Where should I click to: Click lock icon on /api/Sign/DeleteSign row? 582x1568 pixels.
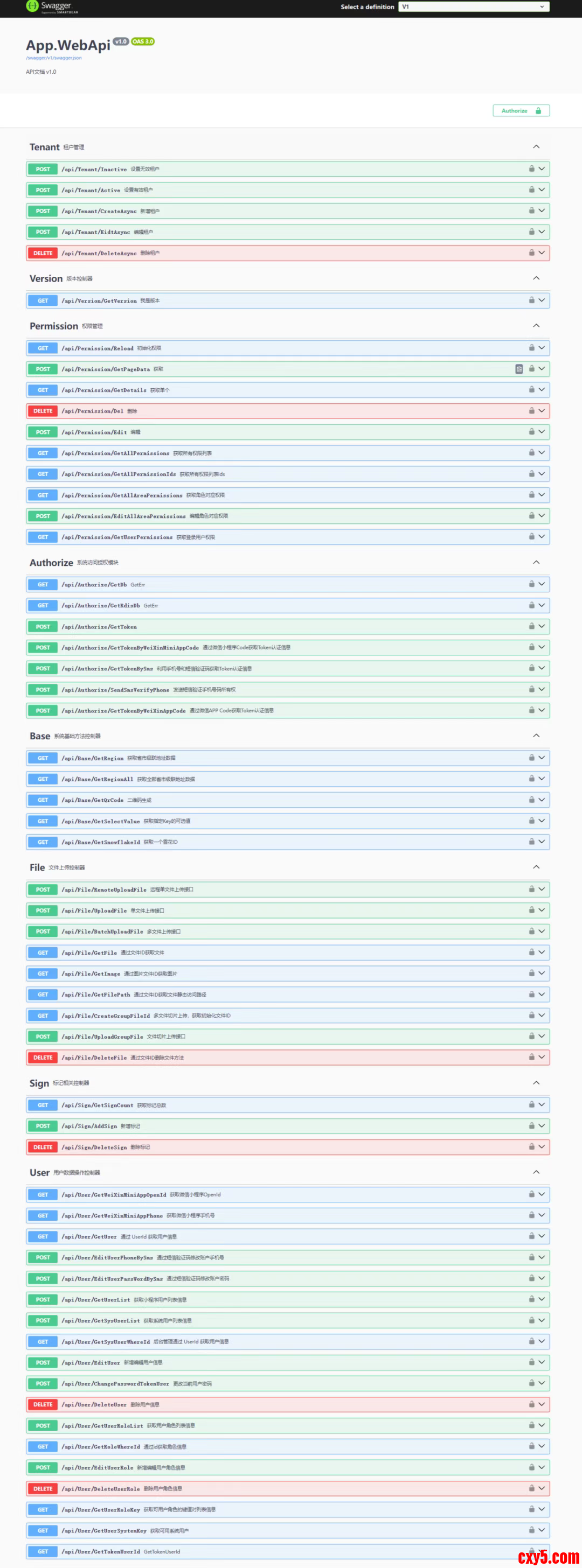point(531,1147)
